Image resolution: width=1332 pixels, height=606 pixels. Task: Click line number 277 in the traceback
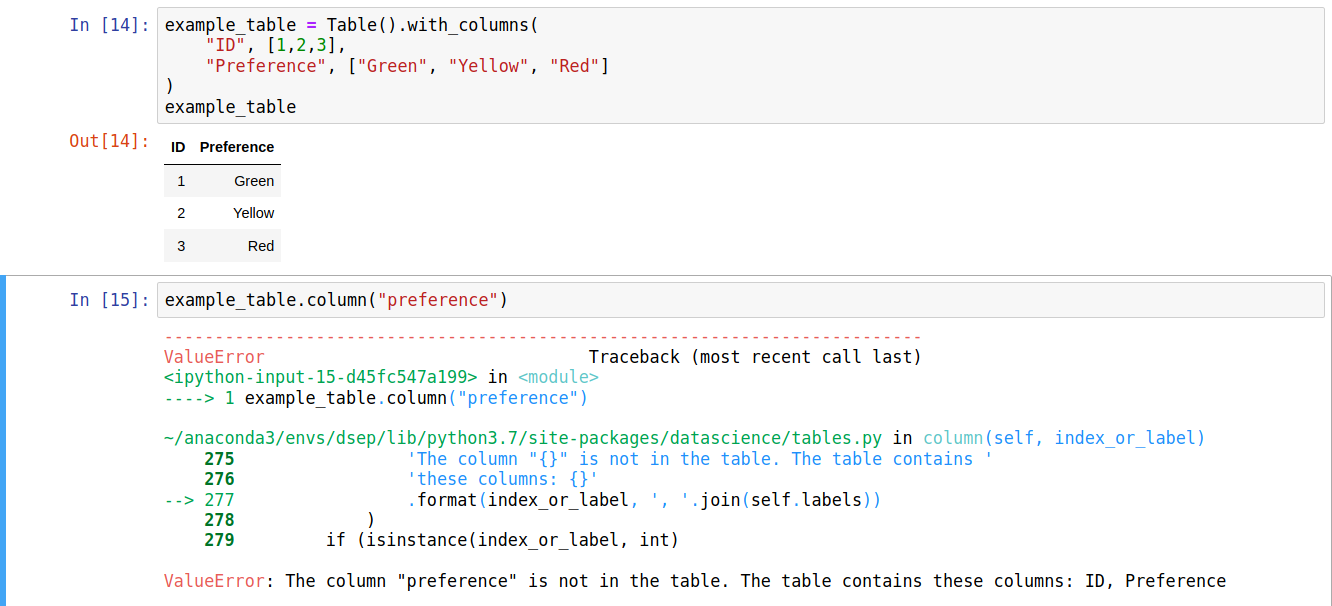218,499
